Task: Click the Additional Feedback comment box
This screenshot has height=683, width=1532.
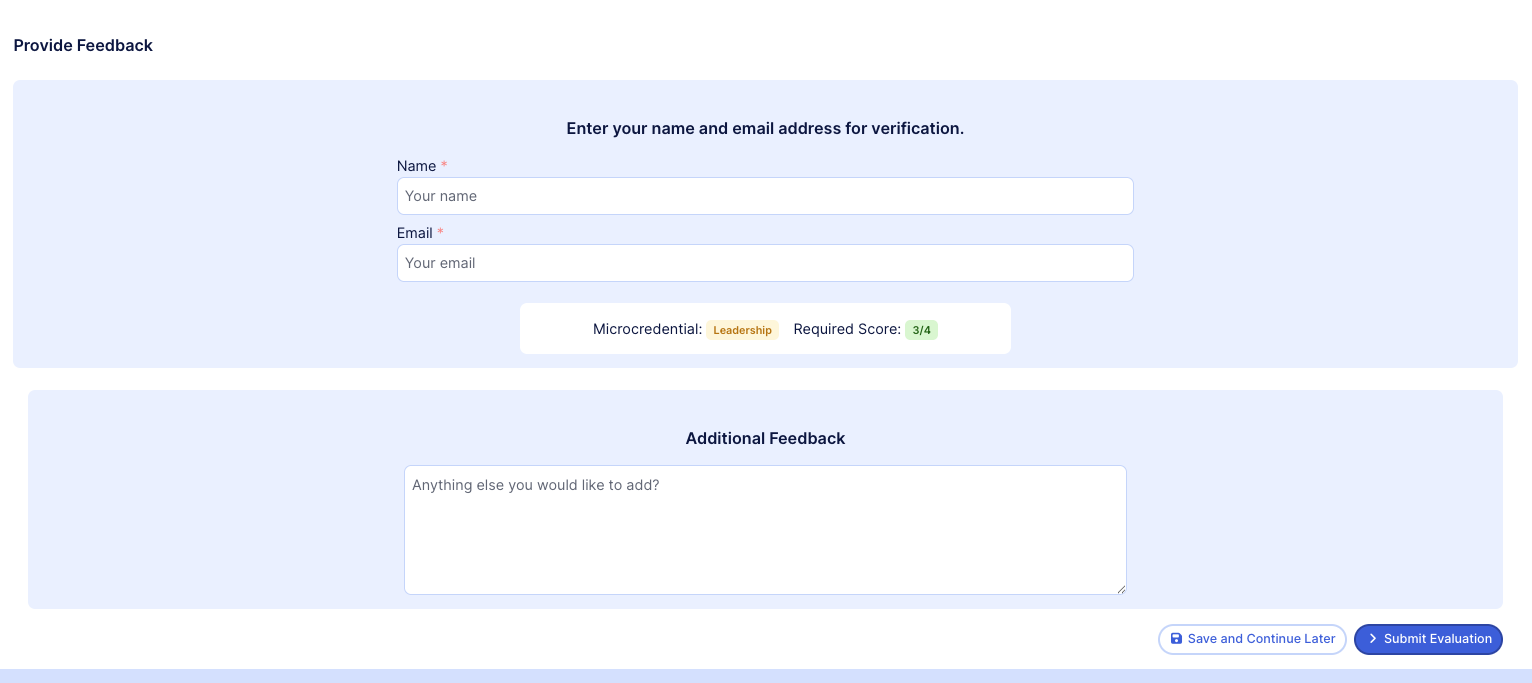Action: point(765,529)
